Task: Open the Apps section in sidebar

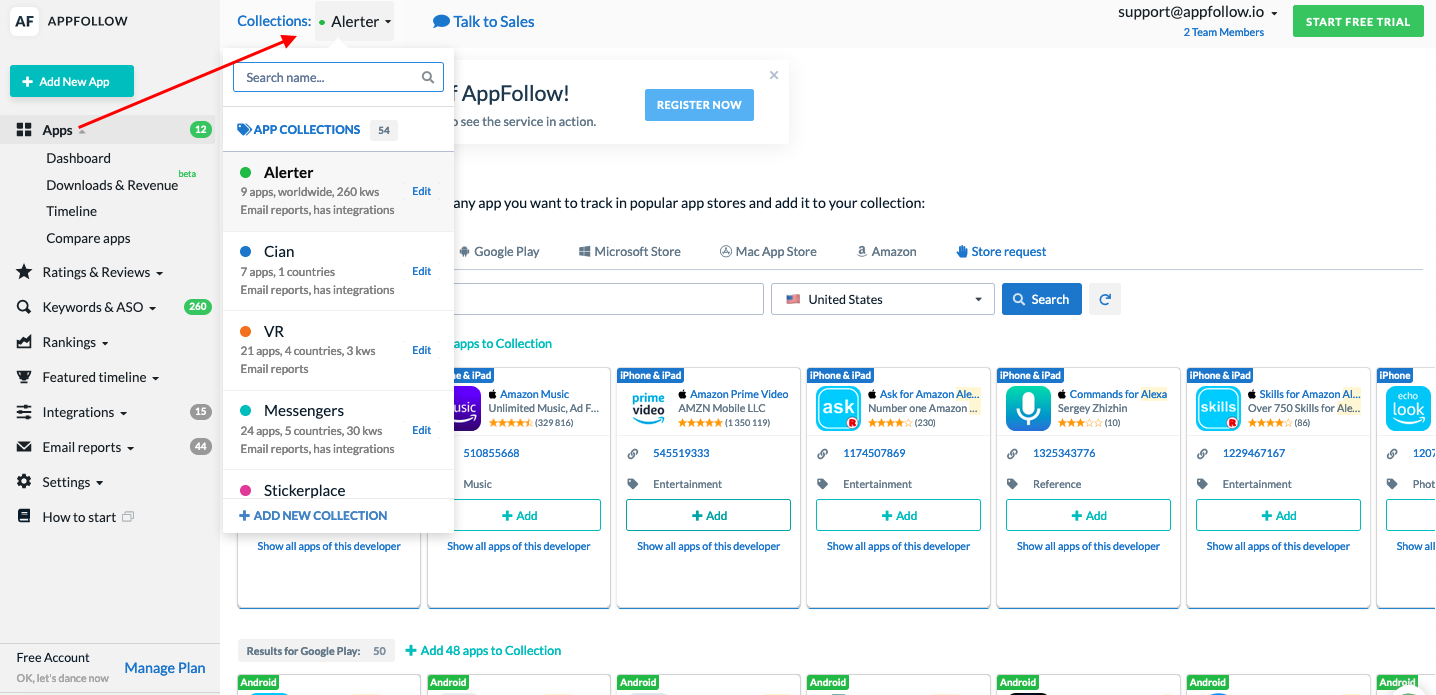Action: [x=57, y=130]
